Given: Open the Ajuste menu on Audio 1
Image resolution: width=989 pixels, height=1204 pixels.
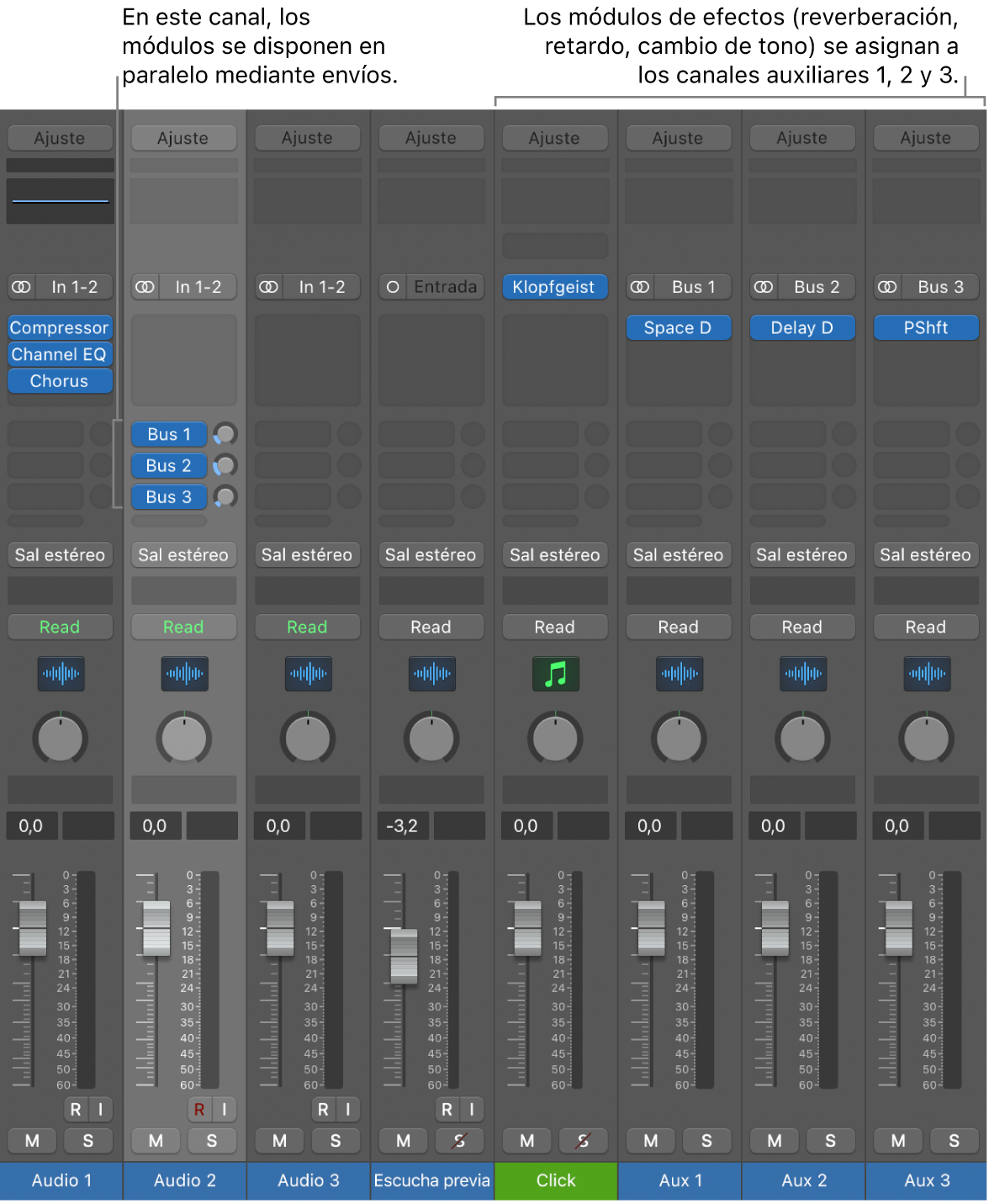Looking at the screenshot, I should click(x=60, y=138).
